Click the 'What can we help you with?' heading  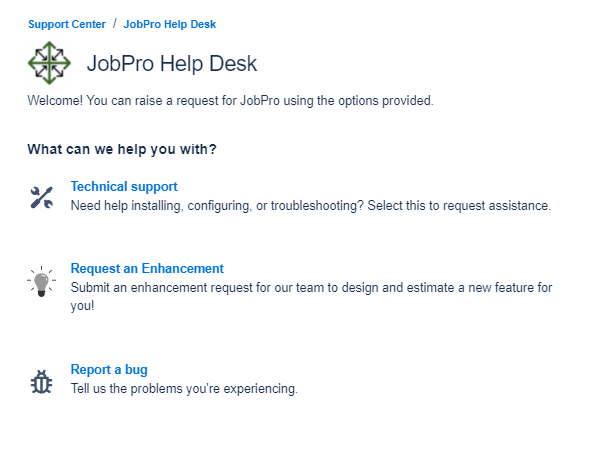[122, 150]
